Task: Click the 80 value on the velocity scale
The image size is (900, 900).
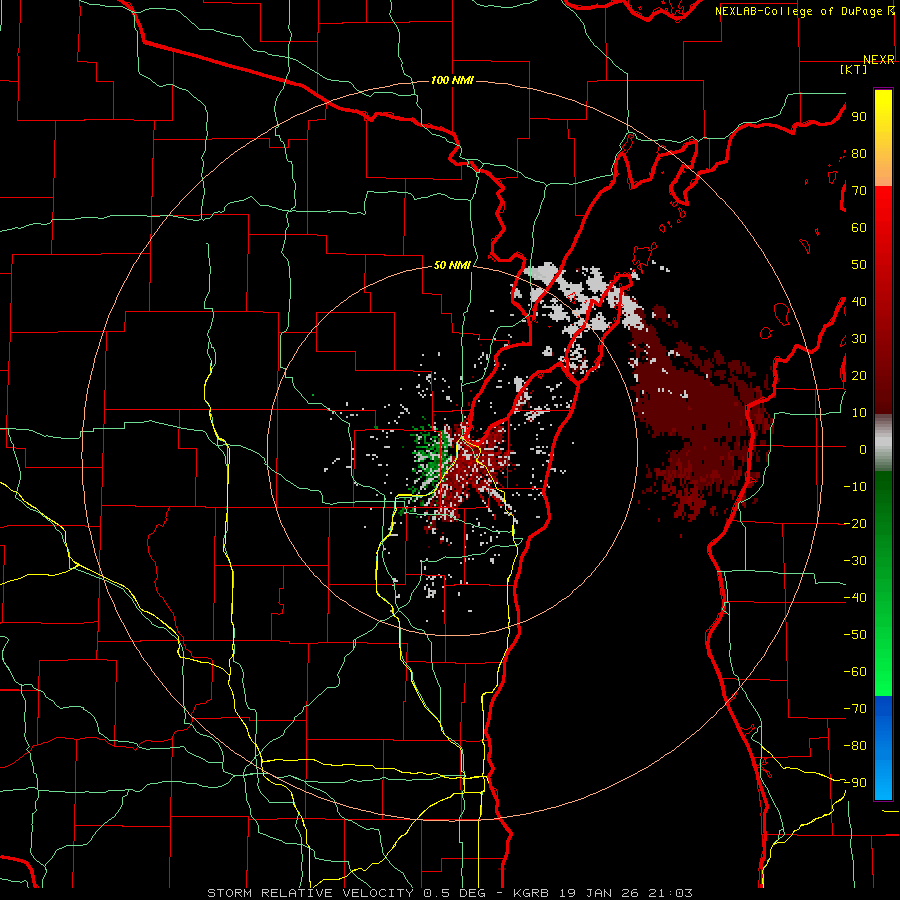Action: (859, 153)
